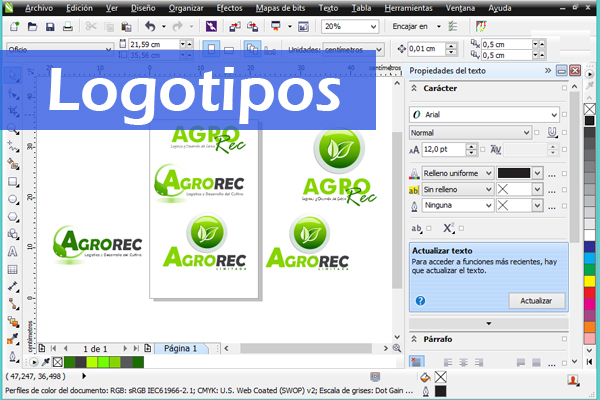Select the Polygon tool in toolbox
Screen dimensions: 600x400
click(x=13, y=217)
